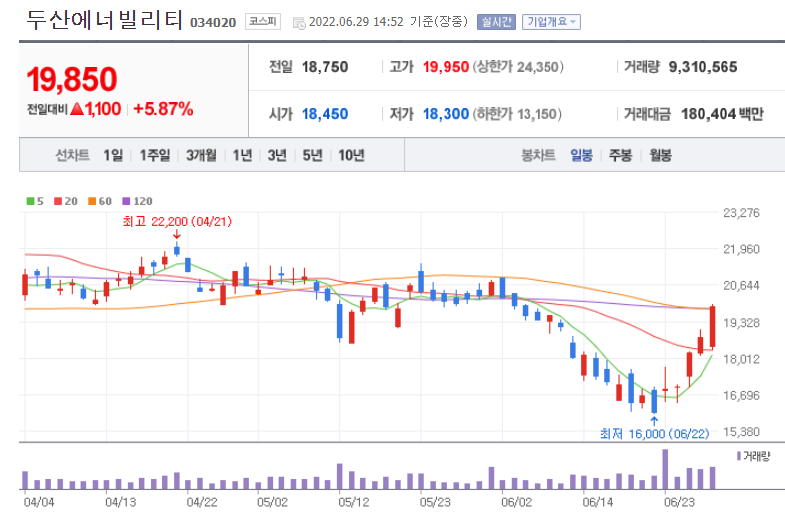The height and width of the screenshot is (531, 785).
Task: Click the 봉차트 label
Action: (x=538, y=155)
